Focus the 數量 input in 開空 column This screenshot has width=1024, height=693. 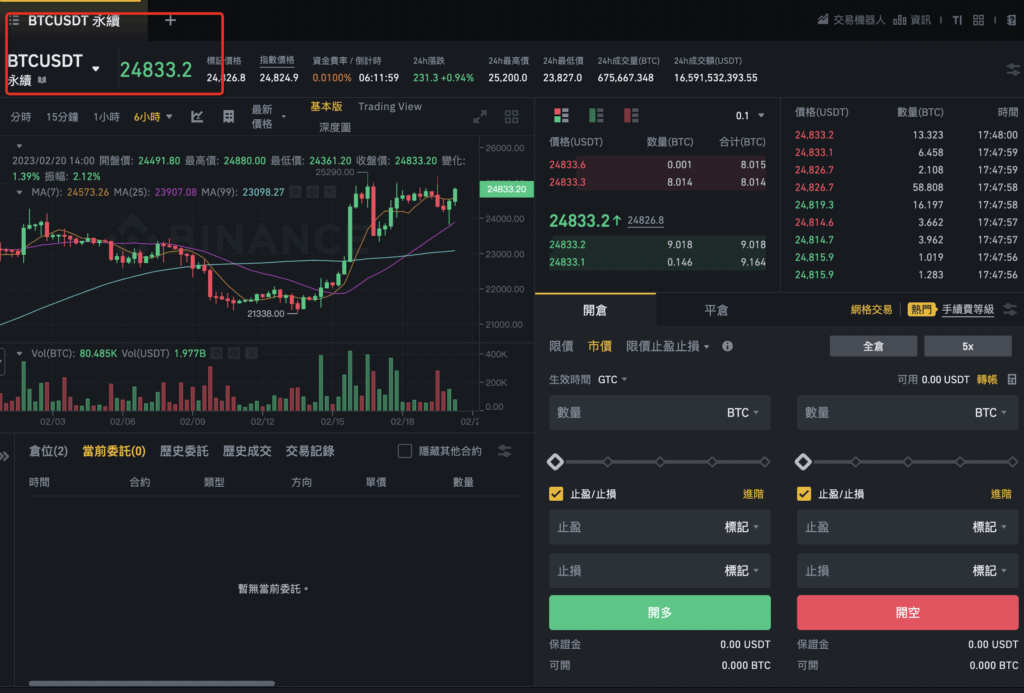pos(907,413)
